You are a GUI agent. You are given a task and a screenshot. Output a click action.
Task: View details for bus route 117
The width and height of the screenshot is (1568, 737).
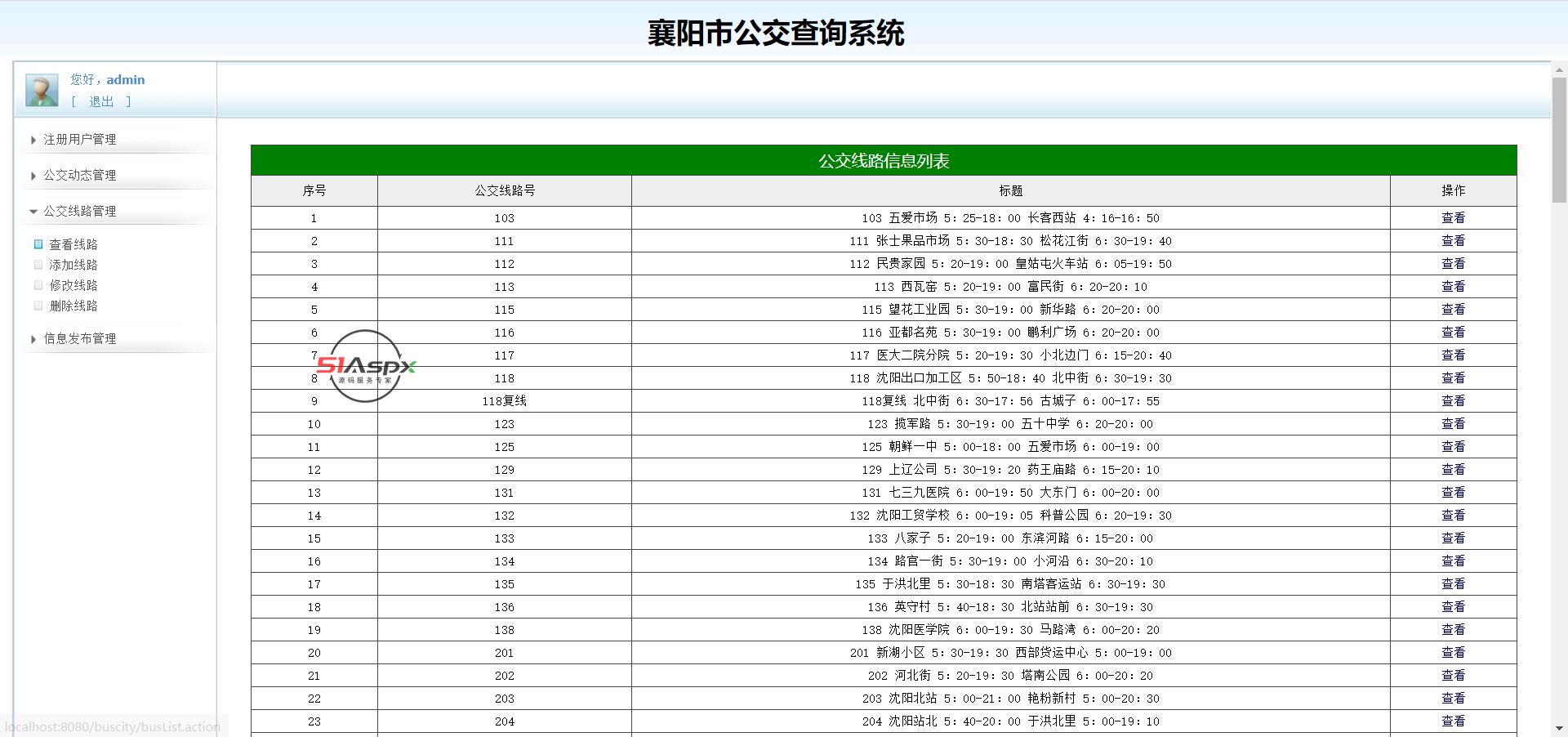[x=1454, y=355]
